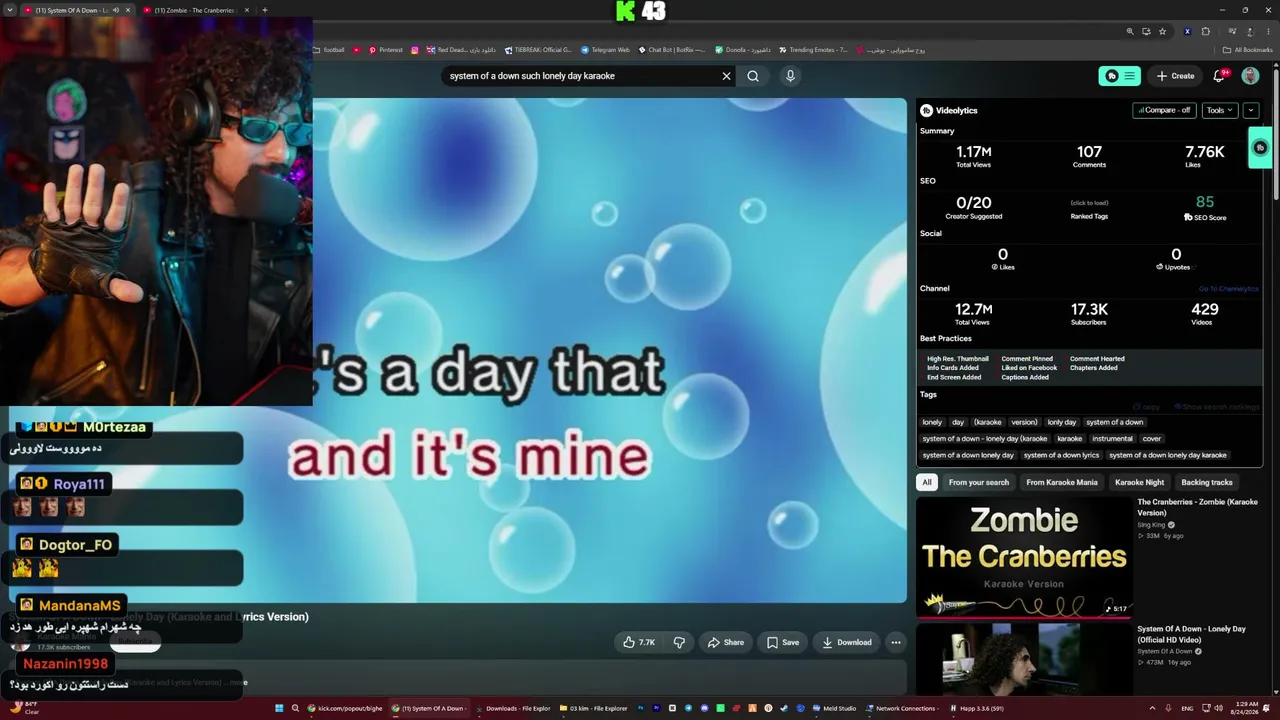Open the YouTube account avatar menu

click(1250, 76)
